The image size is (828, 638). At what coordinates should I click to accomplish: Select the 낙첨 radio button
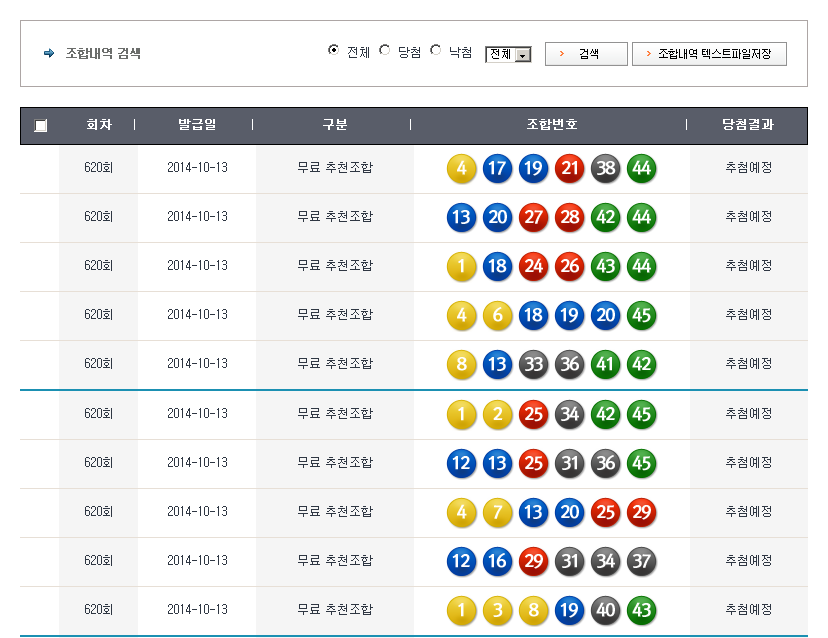point(436,51)
